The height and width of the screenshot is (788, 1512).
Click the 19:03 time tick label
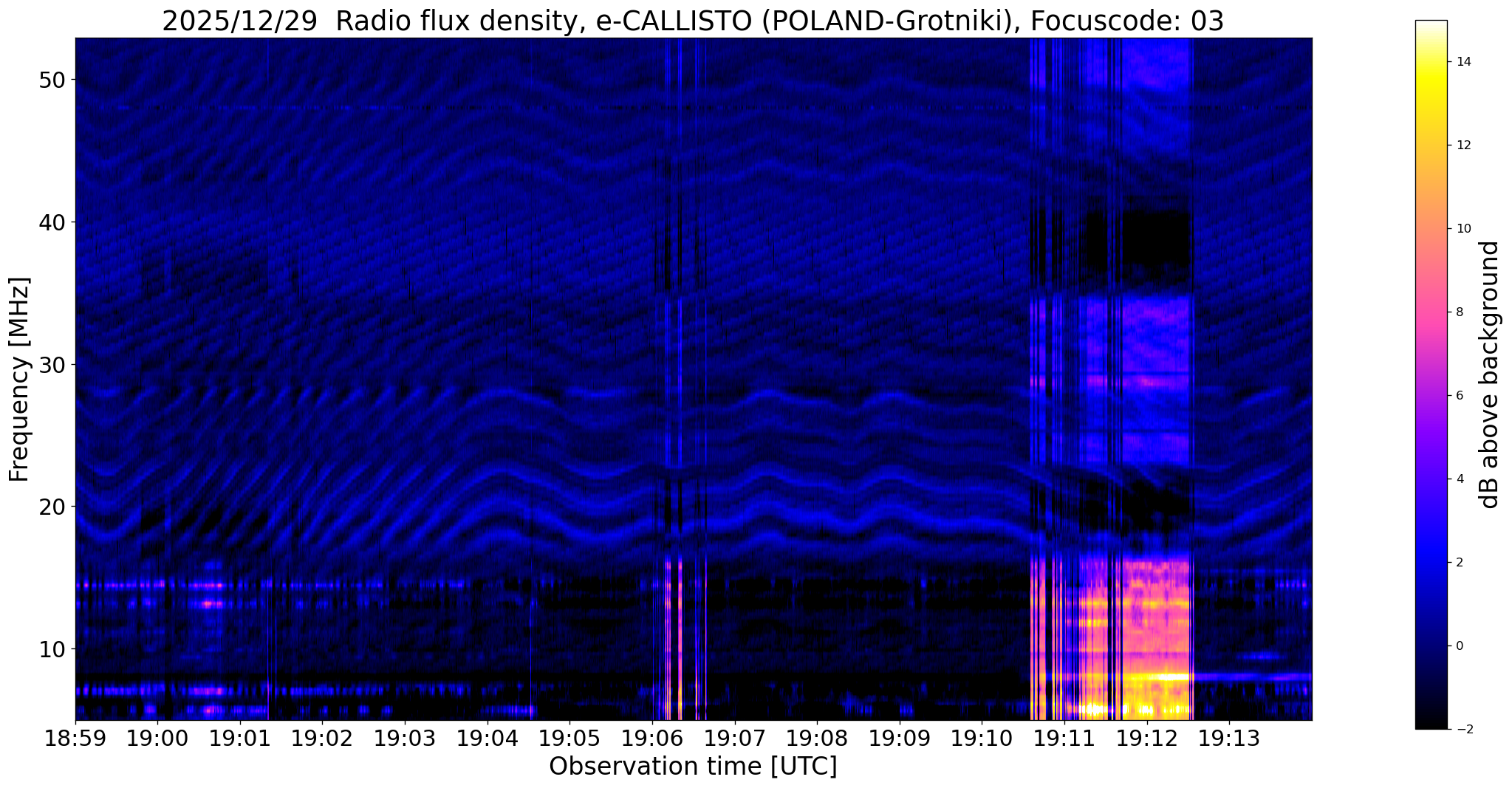tap(405, 738)
